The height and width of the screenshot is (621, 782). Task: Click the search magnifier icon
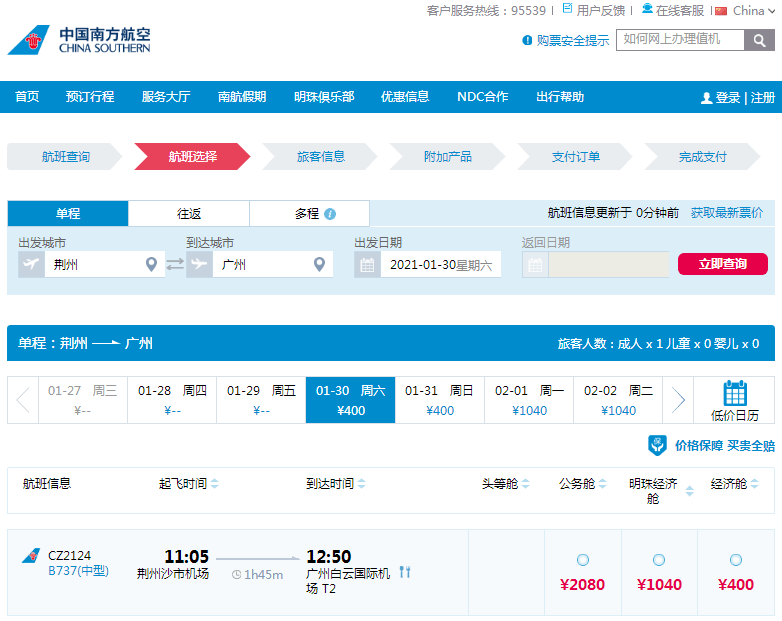[x=759, y=40]
